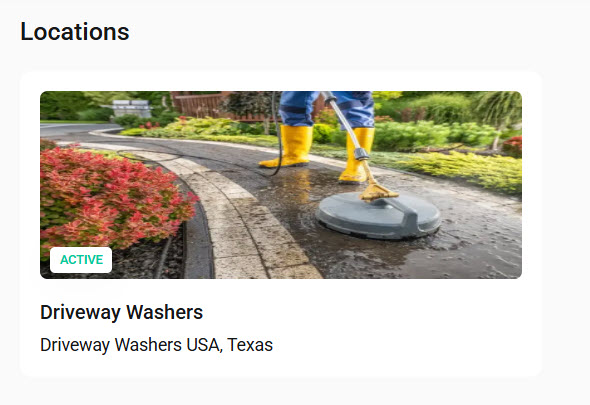
Task: Open the Driveway Washers card photo
Action: [281, 185]
